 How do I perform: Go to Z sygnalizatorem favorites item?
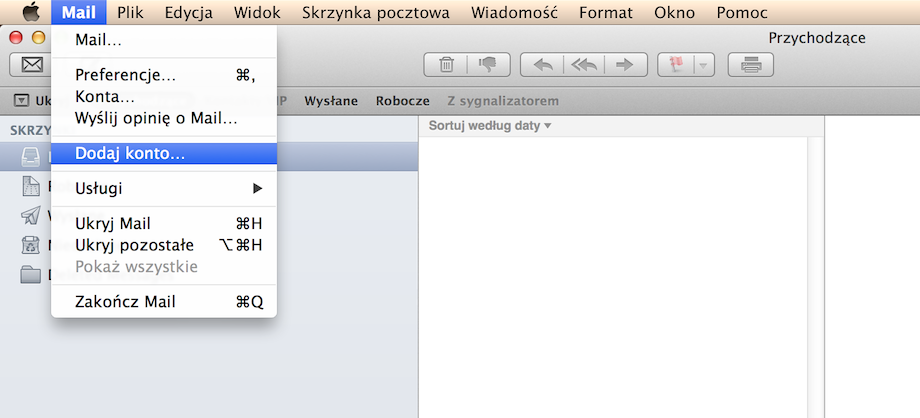coord(503,101)
